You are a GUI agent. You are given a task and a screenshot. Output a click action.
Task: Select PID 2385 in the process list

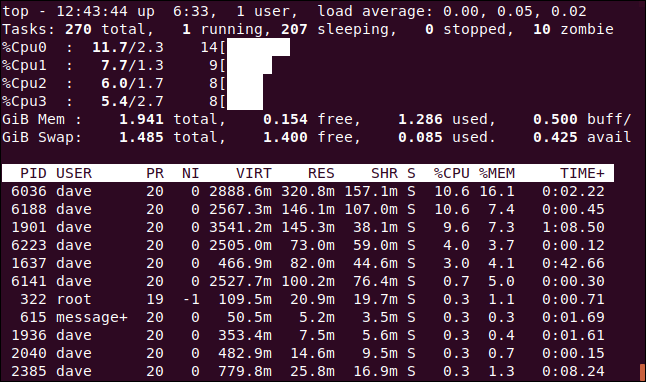[29, 371]
